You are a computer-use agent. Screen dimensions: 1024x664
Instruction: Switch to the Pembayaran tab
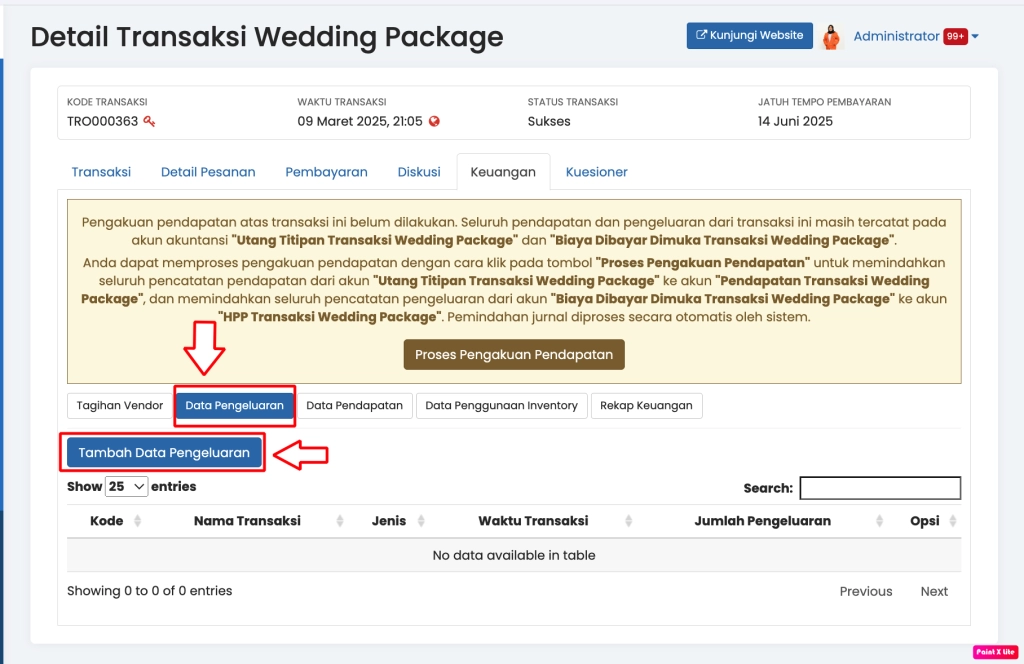click(326, 172)
